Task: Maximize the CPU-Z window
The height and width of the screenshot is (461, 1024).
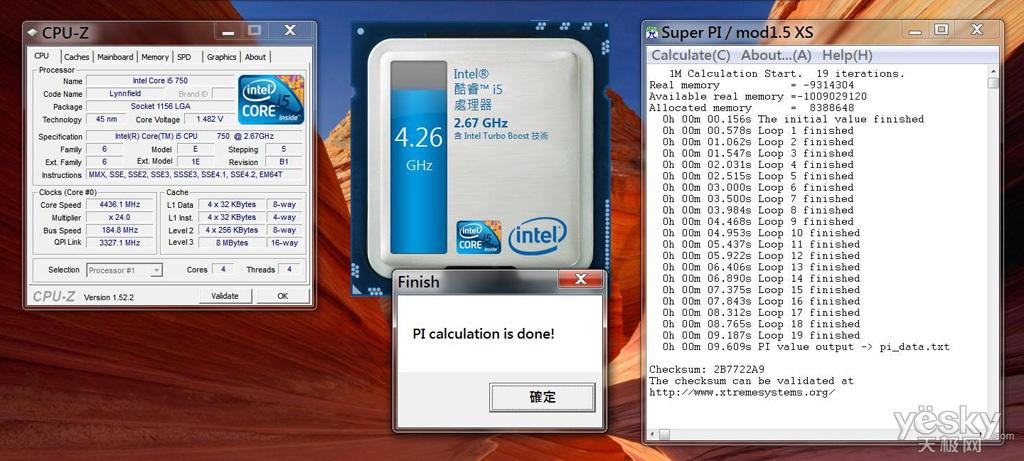Action: [255, 31]
